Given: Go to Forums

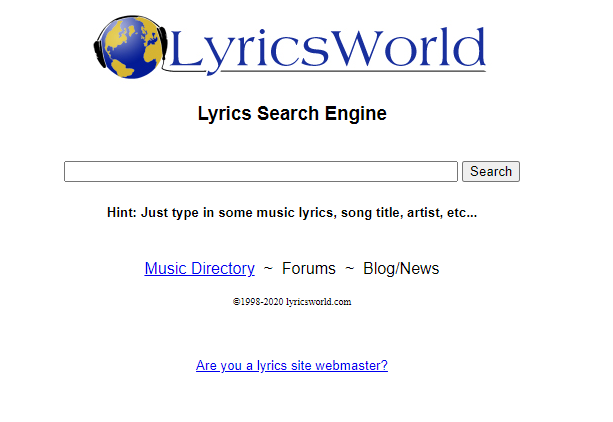Looking at the screenshot, I should (x=308, y=268).
